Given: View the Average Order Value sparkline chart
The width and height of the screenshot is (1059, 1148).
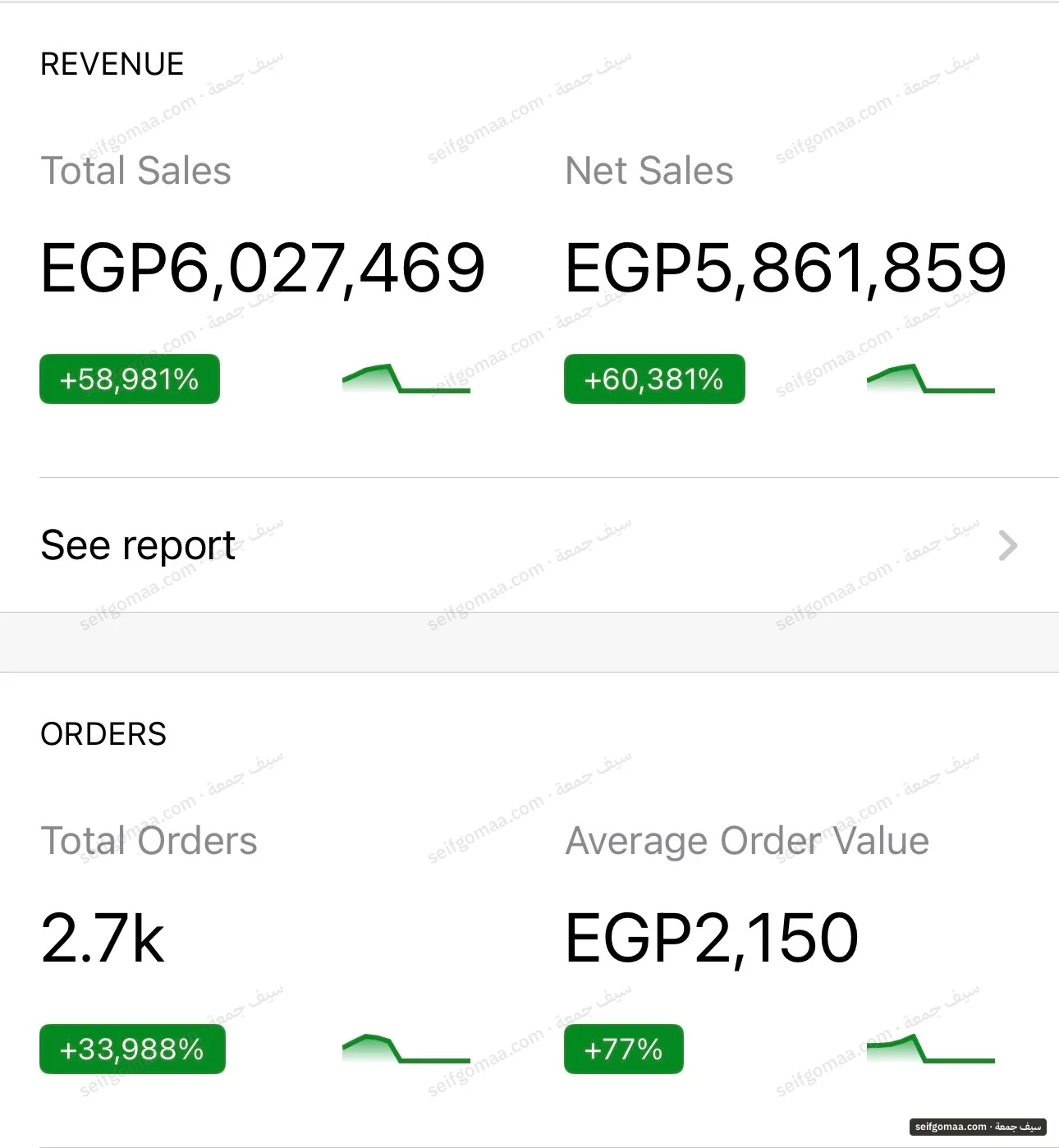Looking at the screenshot, I should (931, 1049).
